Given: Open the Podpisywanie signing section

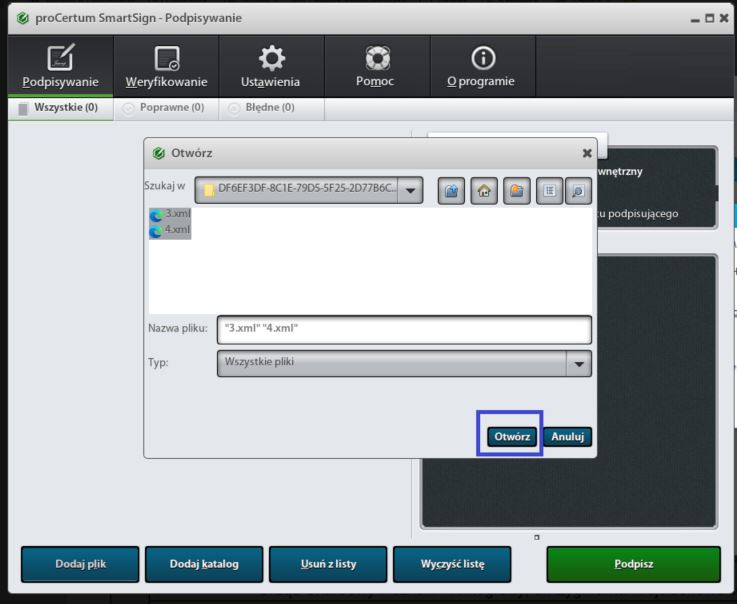Looking at the screenshot, I should pyautogui.click(x=60, y=66).
